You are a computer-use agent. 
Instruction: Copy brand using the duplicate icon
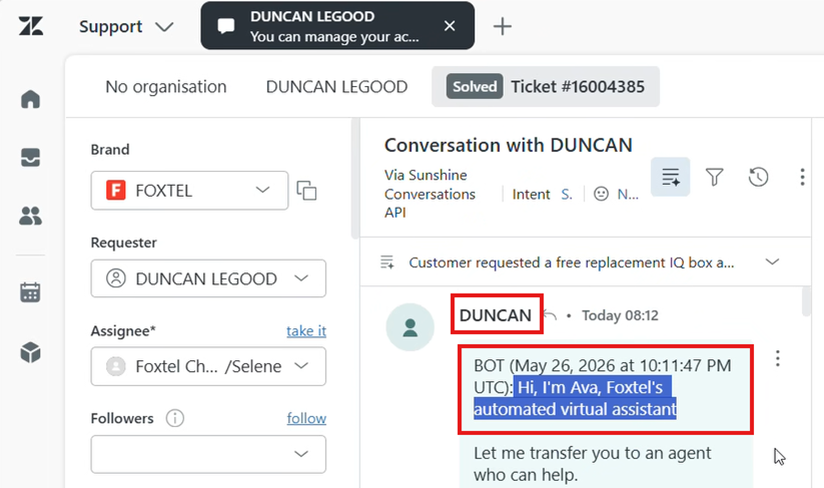coord(306,190)
